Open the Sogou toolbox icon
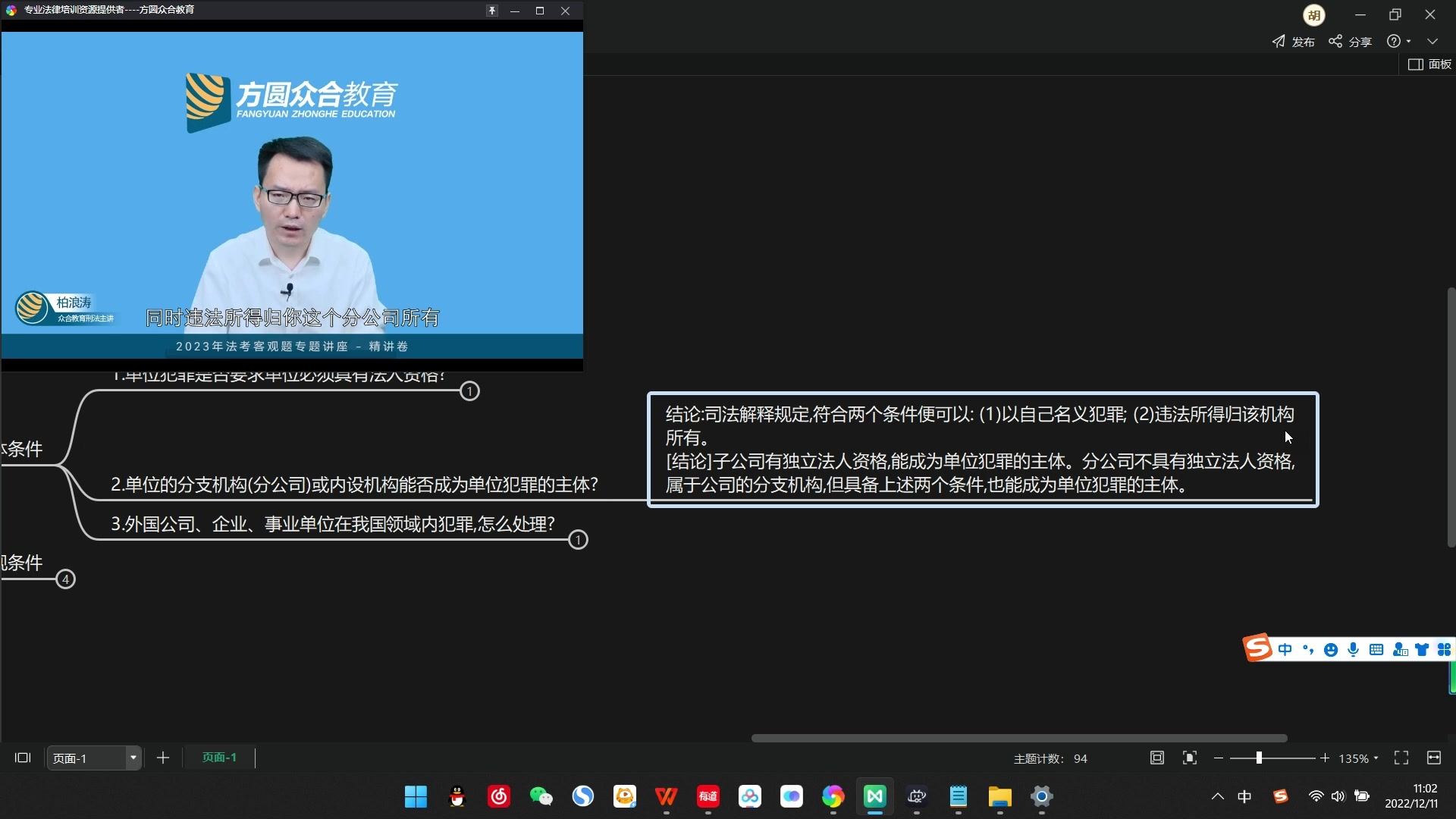The height and width of the screenshot is (819, 1456). pyautogui.click(x=1445, y=650)
